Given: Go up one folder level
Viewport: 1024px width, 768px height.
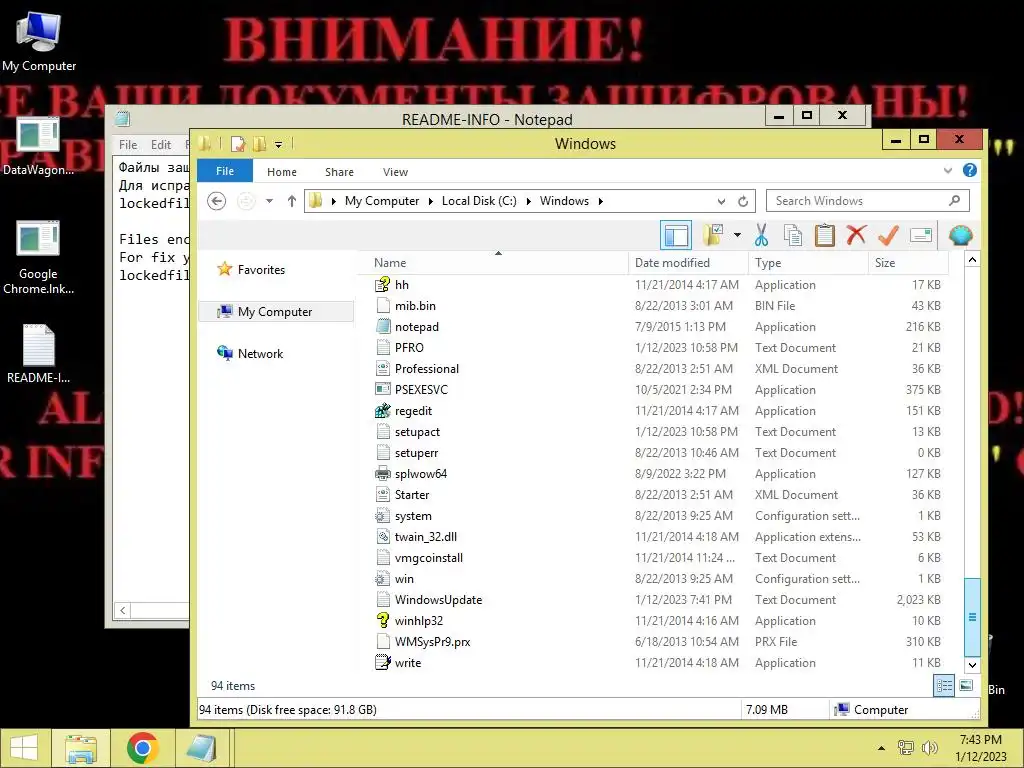Looking at the screenshot, I should [x=292, y=201].
